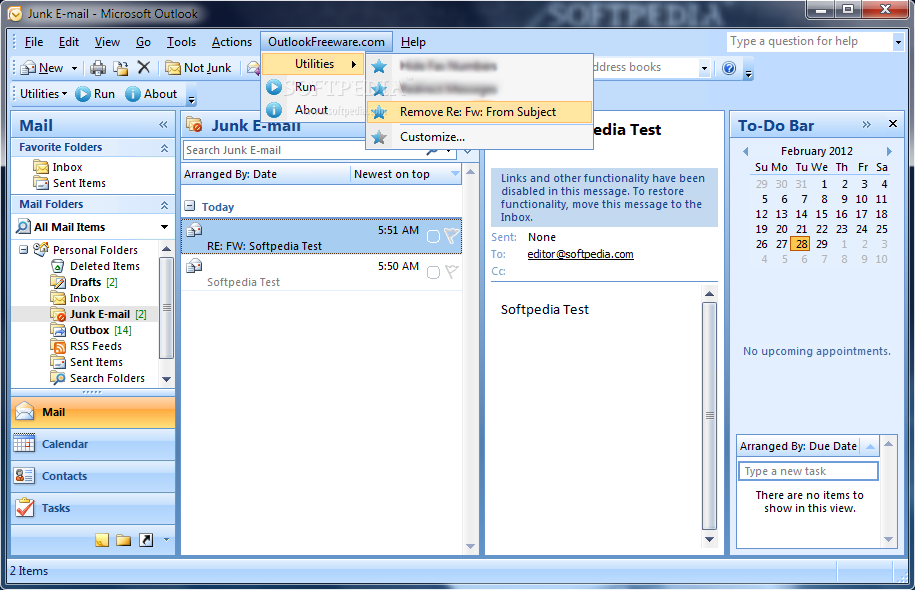
Task: Click the Type a new task field
Action: pyautogui.click(x=808, y=472)
